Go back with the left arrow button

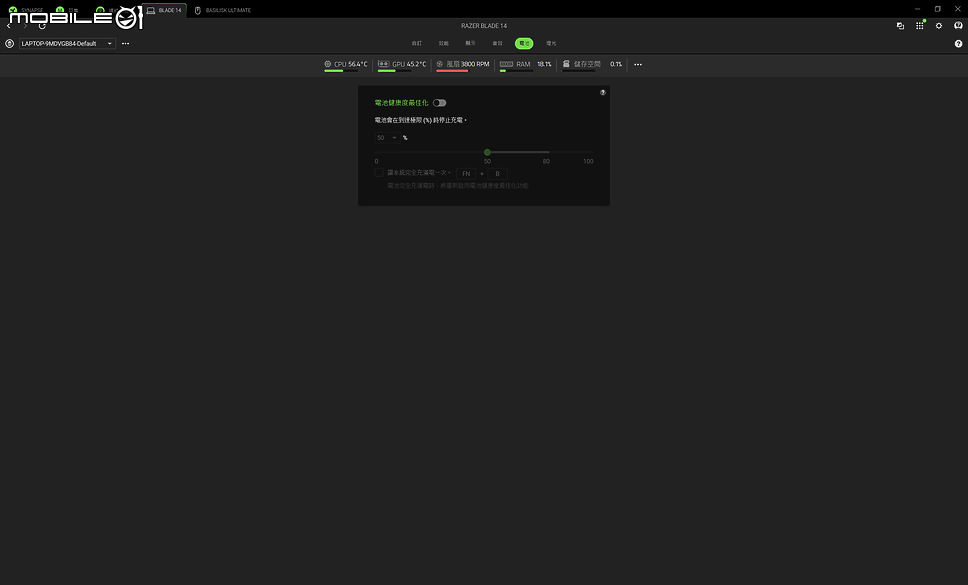click(9, 26)
